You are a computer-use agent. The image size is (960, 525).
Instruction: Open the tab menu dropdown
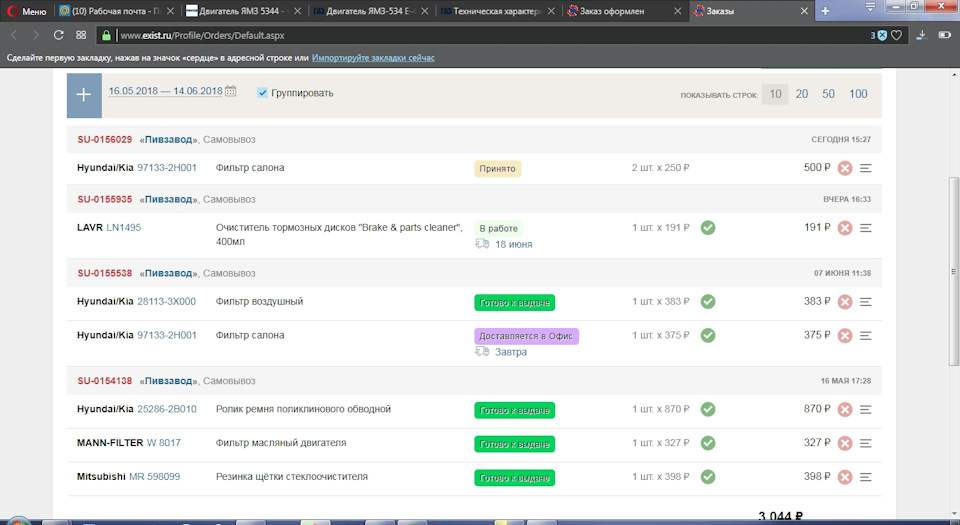point(870,7)
